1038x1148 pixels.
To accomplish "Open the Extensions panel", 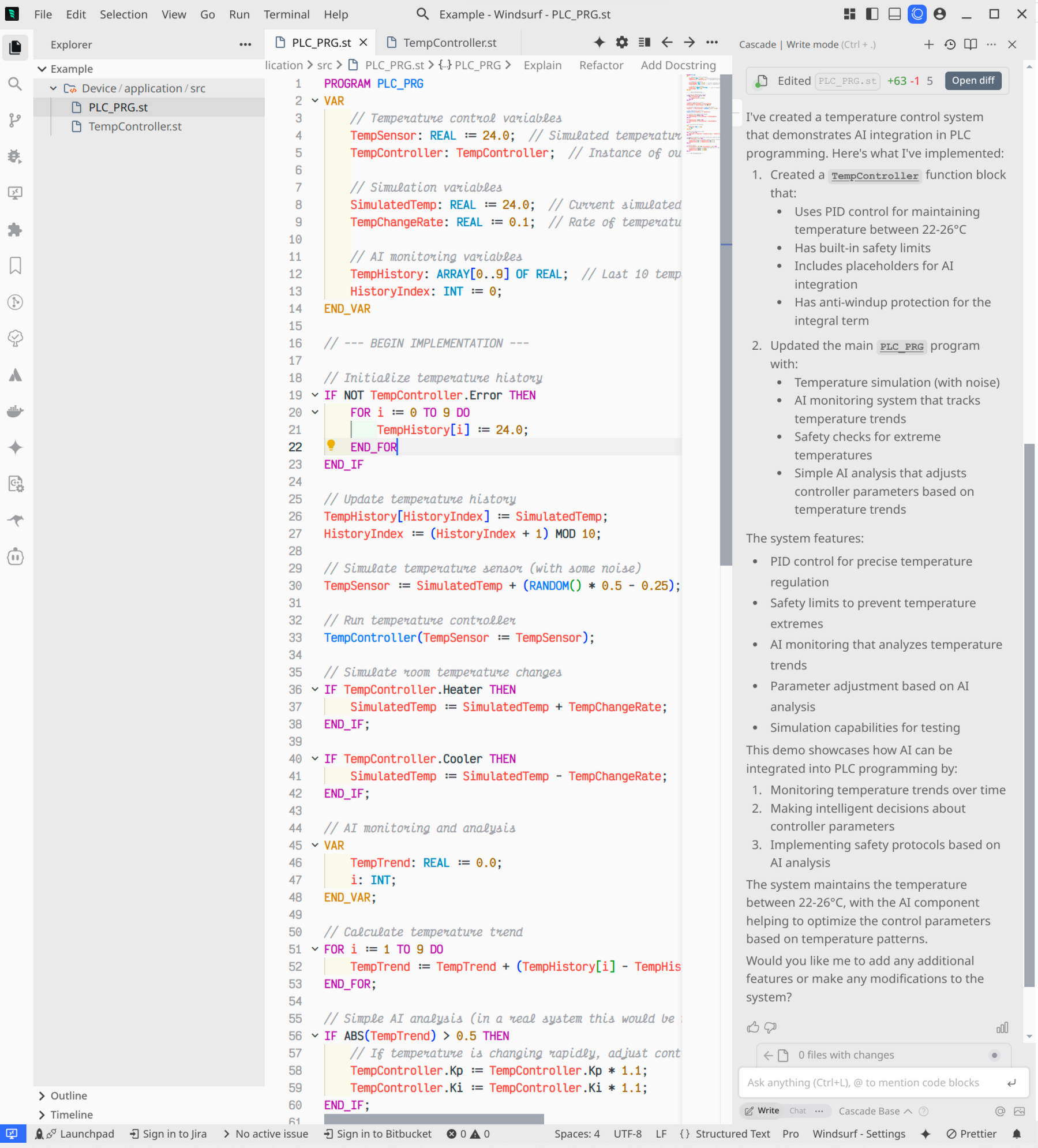I will tap(16, 230).
